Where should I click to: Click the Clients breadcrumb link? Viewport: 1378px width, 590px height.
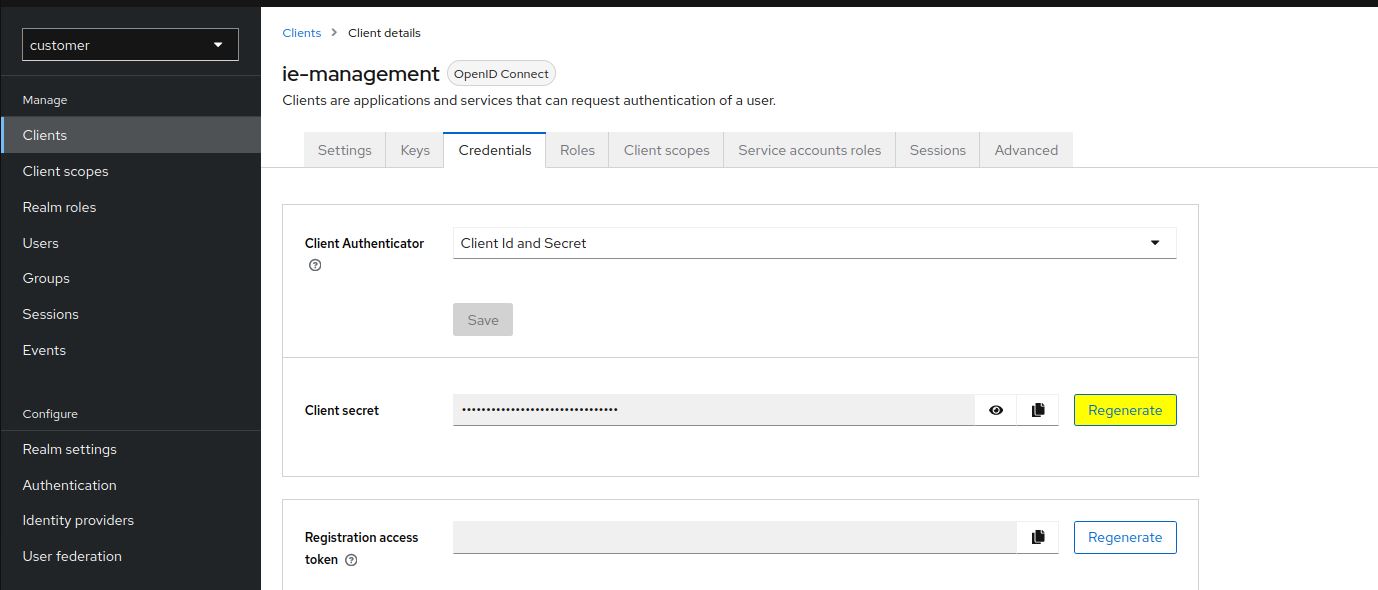click(302, 33)
